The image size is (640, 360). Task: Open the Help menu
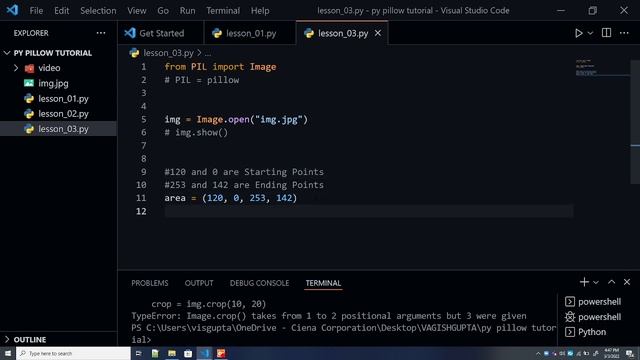tap(260, 11)
